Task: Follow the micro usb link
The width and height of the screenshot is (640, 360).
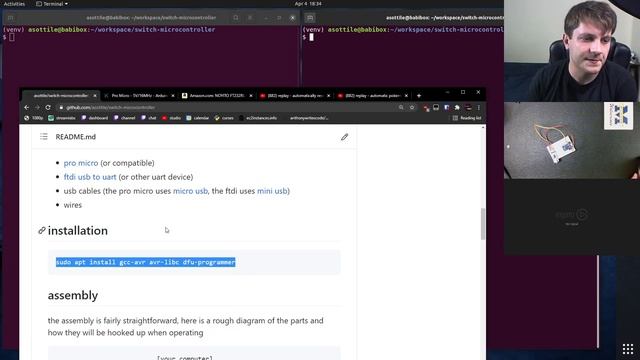Action: coord(190,191)
